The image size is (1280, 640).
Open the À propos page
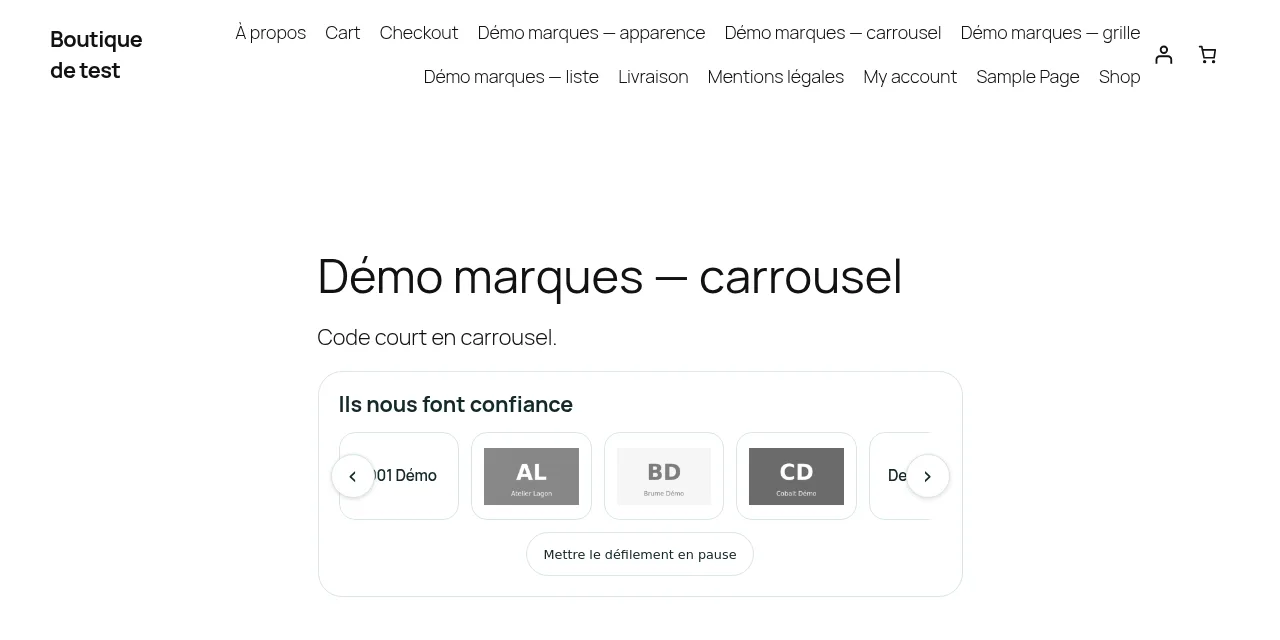[271, 33]
